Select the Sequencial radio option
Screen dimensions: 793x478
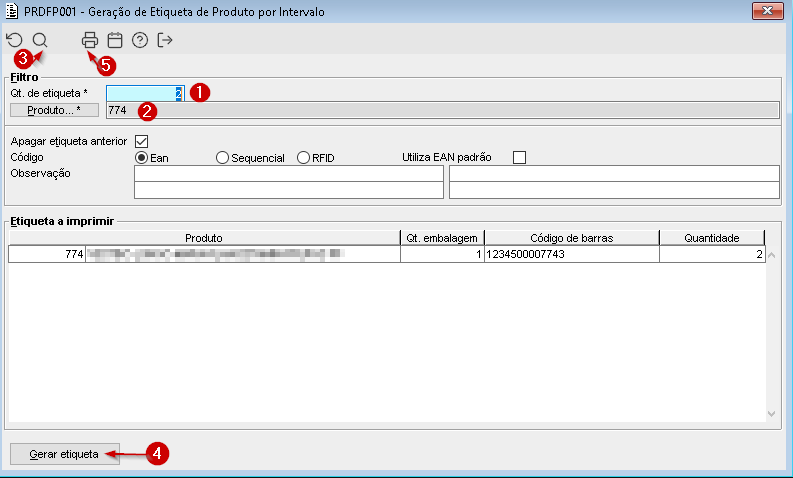pos(222,158)
